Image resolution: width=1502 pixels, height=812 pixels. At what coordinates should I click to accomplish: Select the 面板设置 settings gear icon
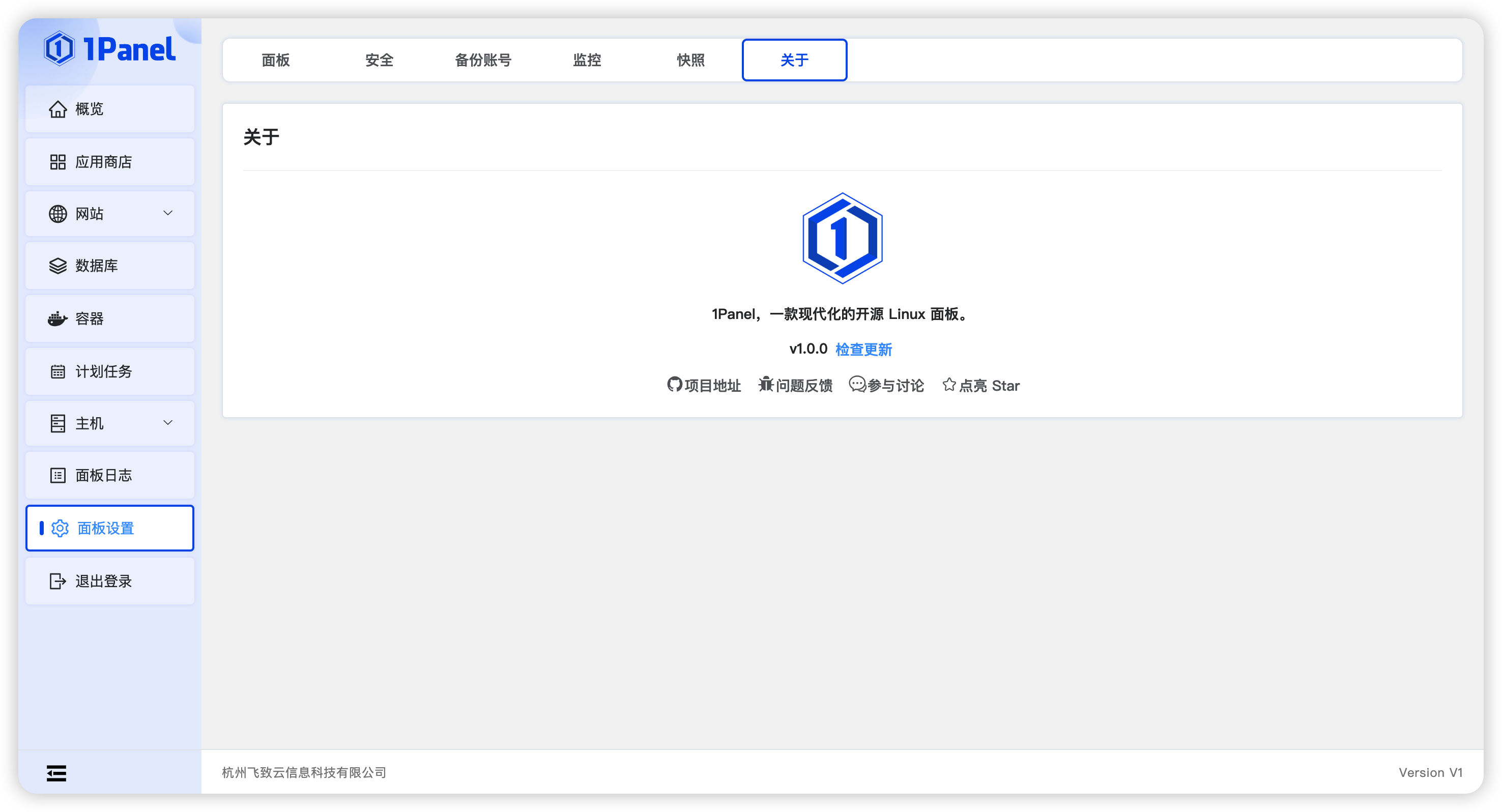(60, 528)
